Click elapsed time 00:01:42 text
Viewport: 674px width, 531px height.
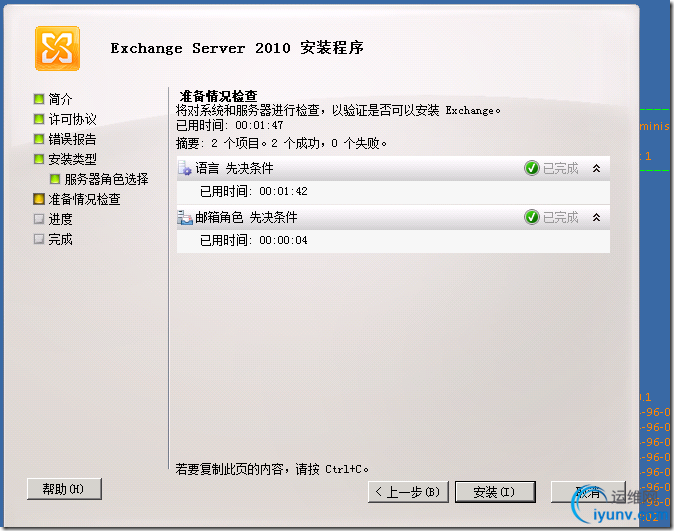coord(283,191)
